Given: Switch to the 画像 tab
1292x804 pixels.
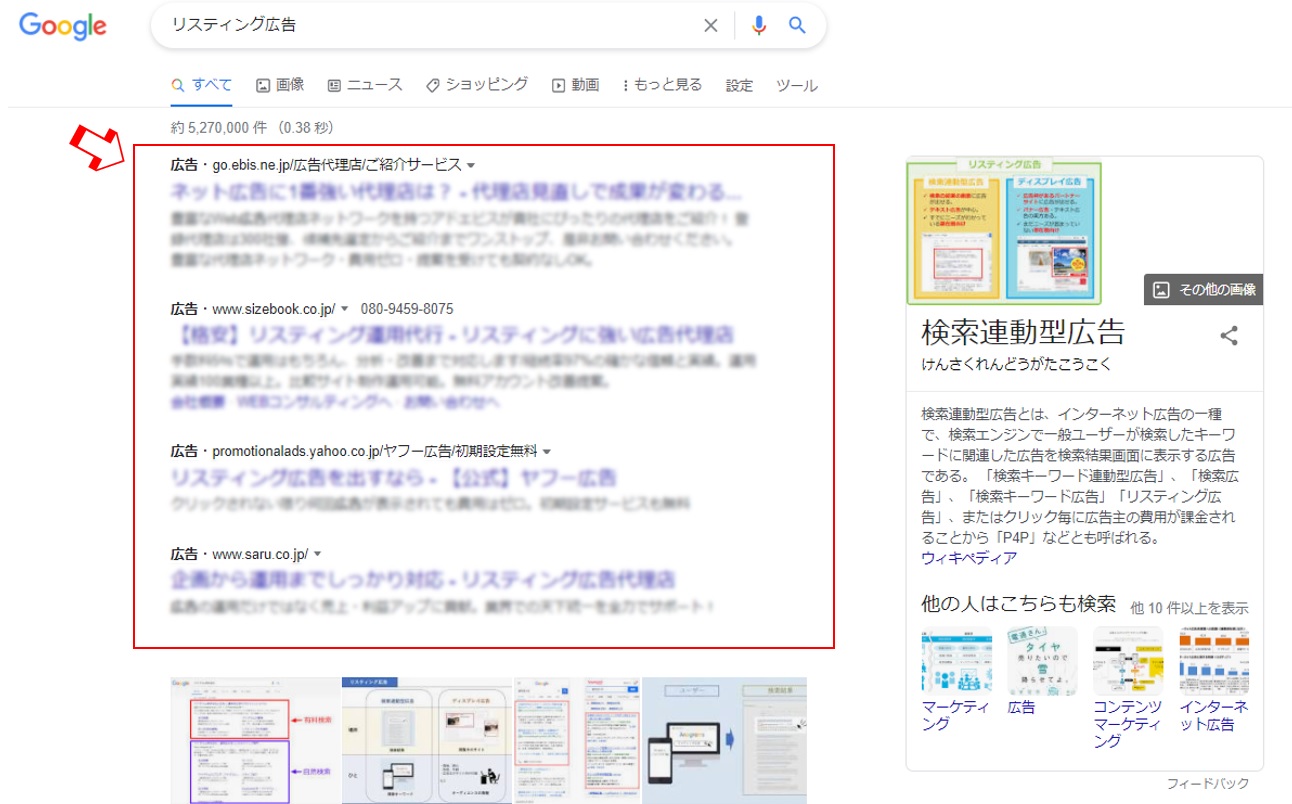Looking at the screenshot, I should click(280, 85).
